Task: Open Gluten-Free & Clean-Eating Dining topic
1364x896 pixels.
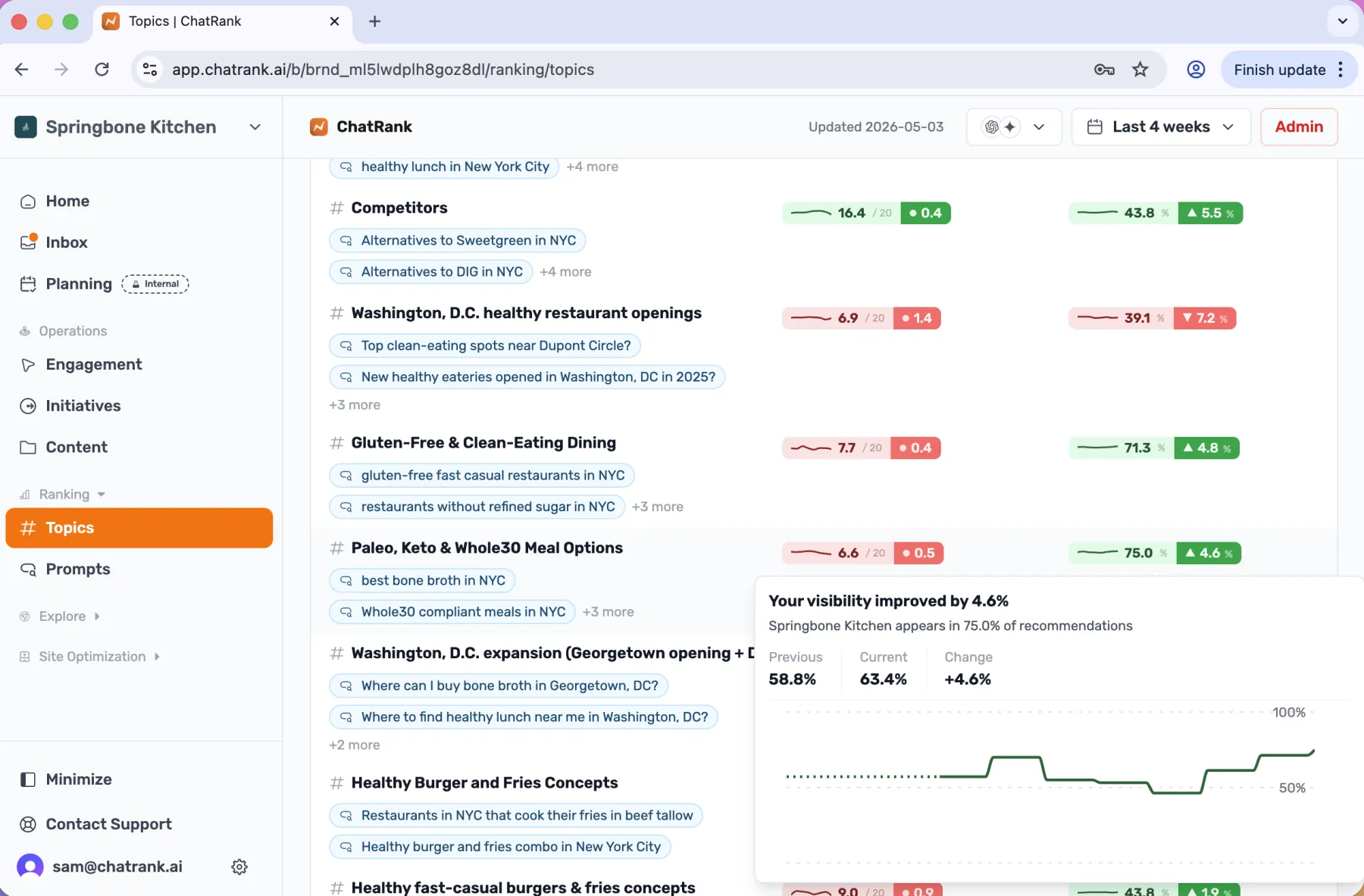Action: pos(483,442)
